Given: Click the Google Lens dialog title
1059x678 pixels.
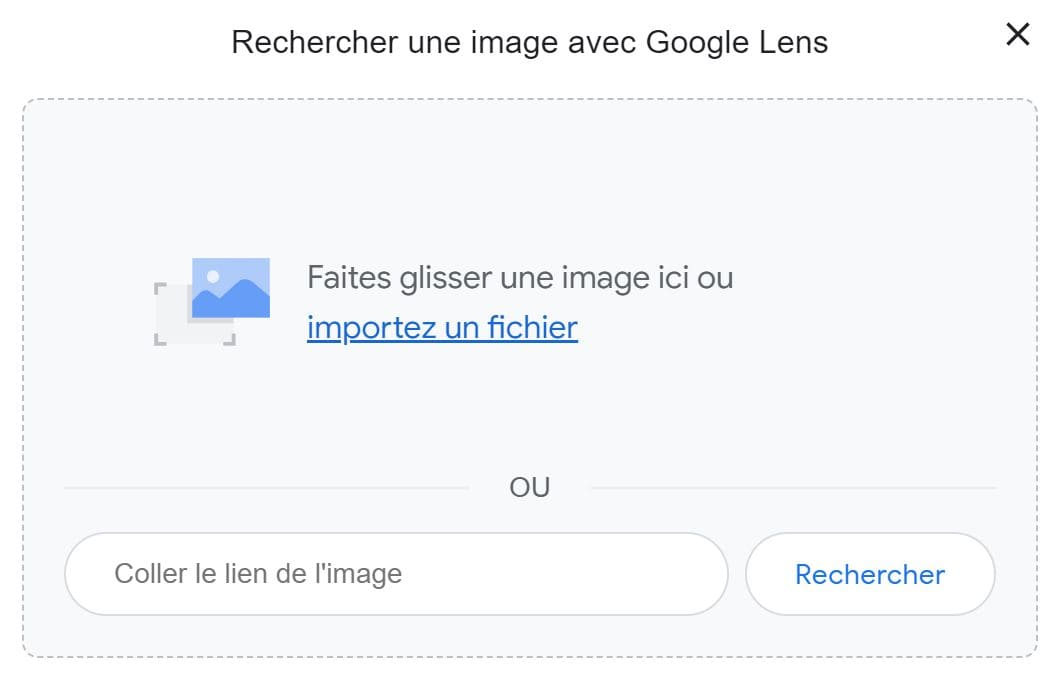Looking at the screenshot, I should click(x=530, y=42).
